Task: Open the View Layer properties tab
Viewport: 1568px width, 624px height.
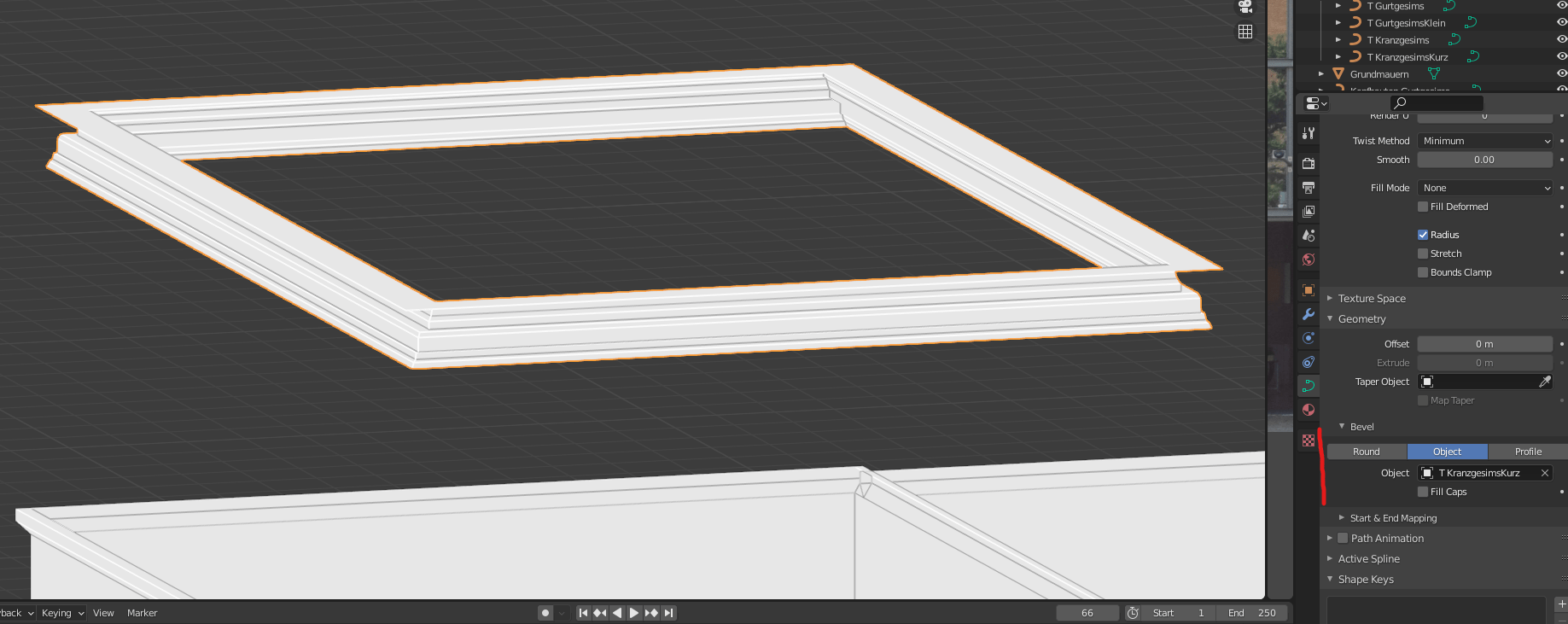Action: click(1309, 211)
